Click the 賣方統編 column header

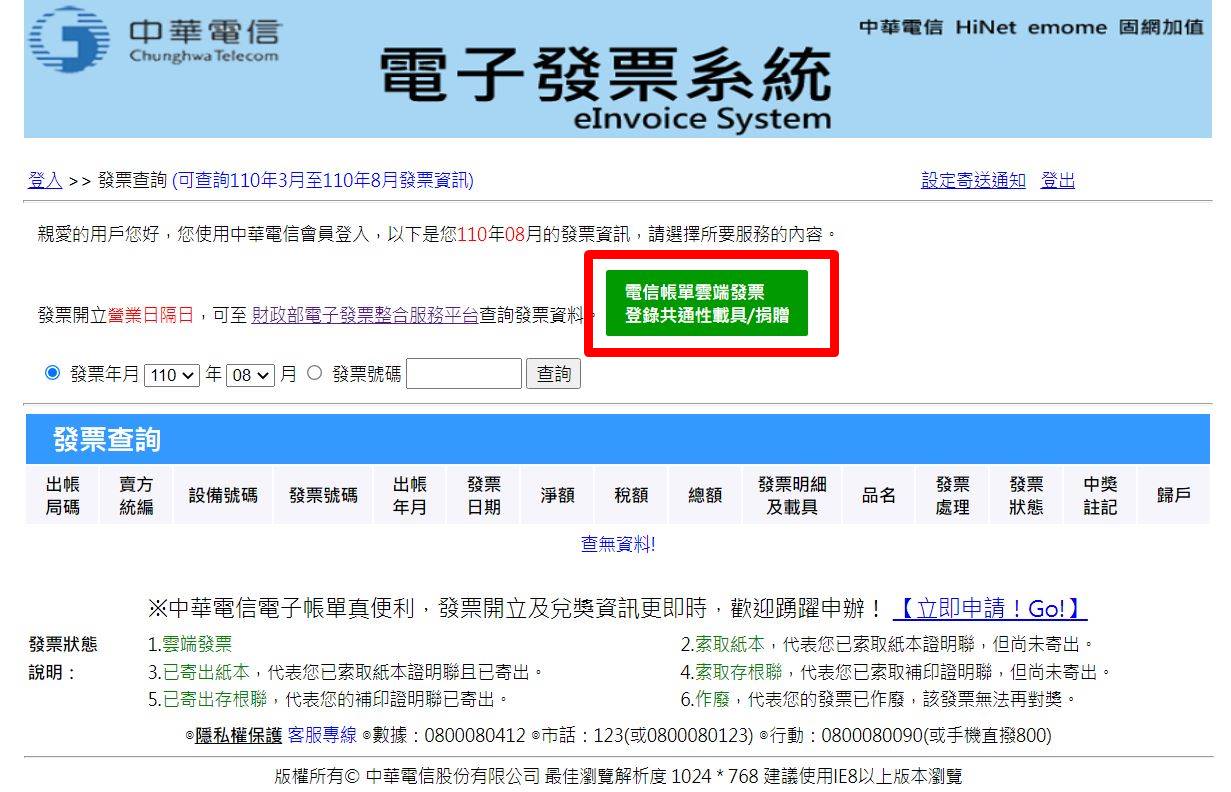[137, 495]
